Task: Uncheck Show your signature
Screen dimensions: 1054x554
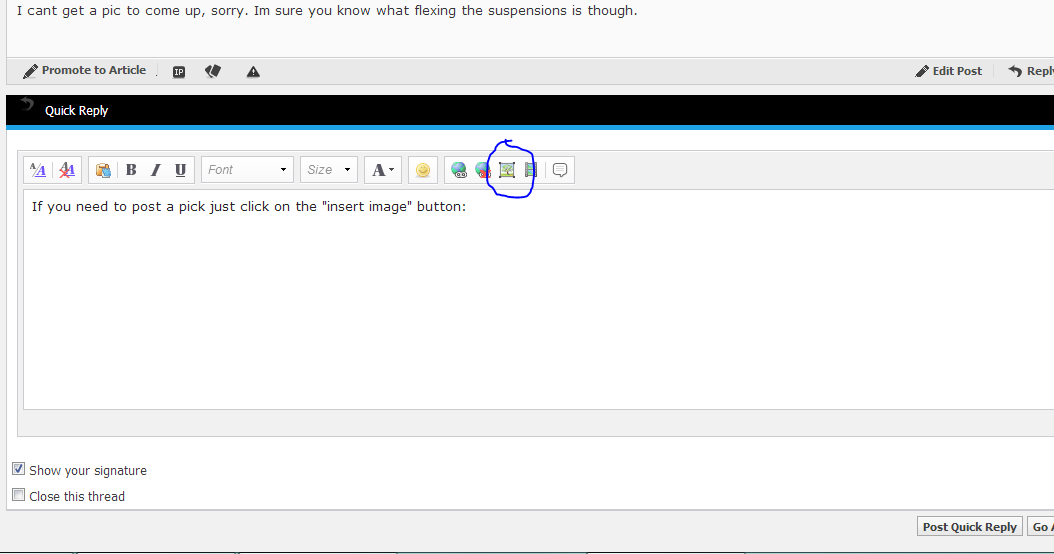Action: pyautogui.click(x=19, y=469)
